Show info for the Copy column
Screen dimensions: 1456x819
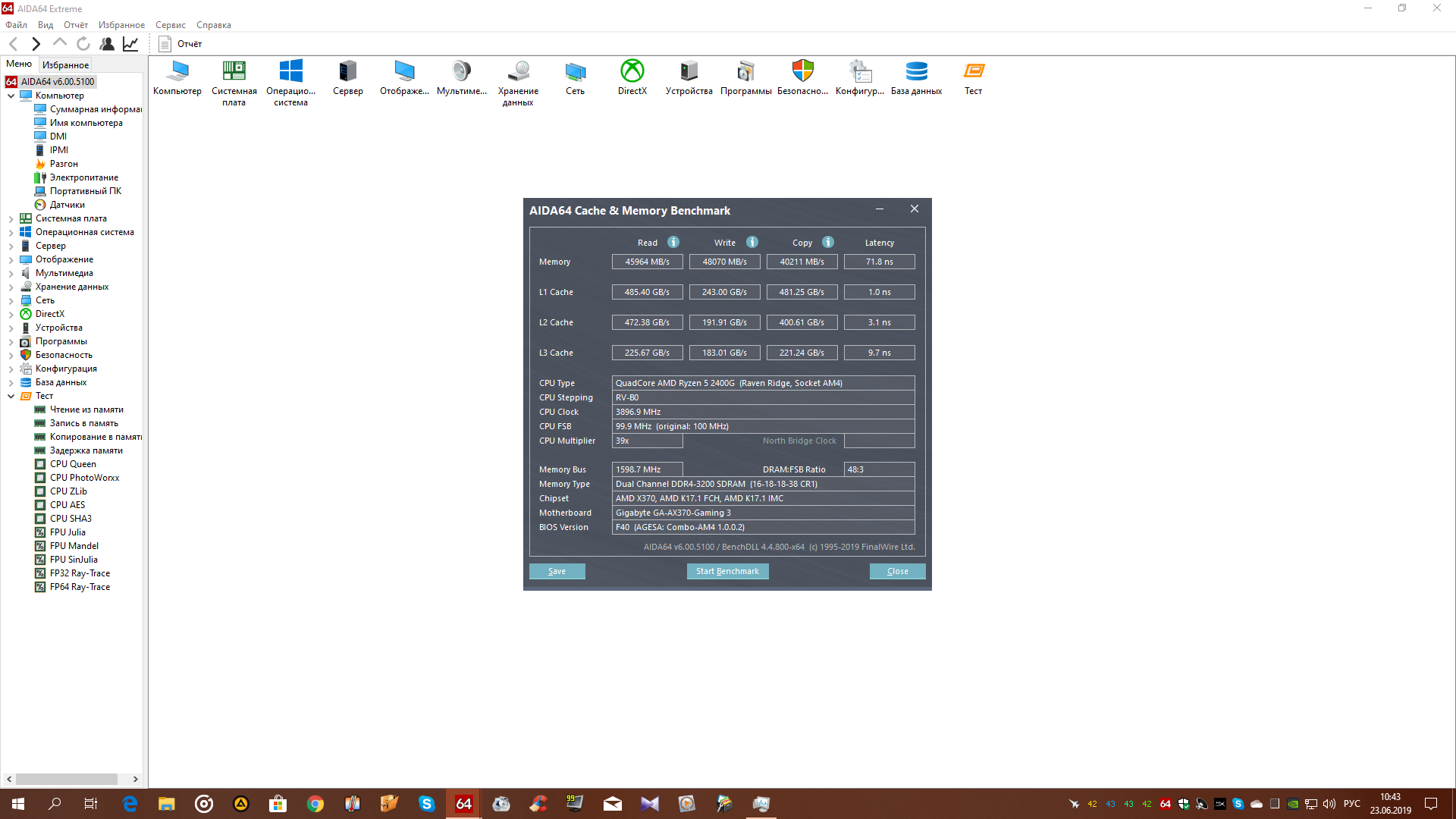tap(828, 242)
